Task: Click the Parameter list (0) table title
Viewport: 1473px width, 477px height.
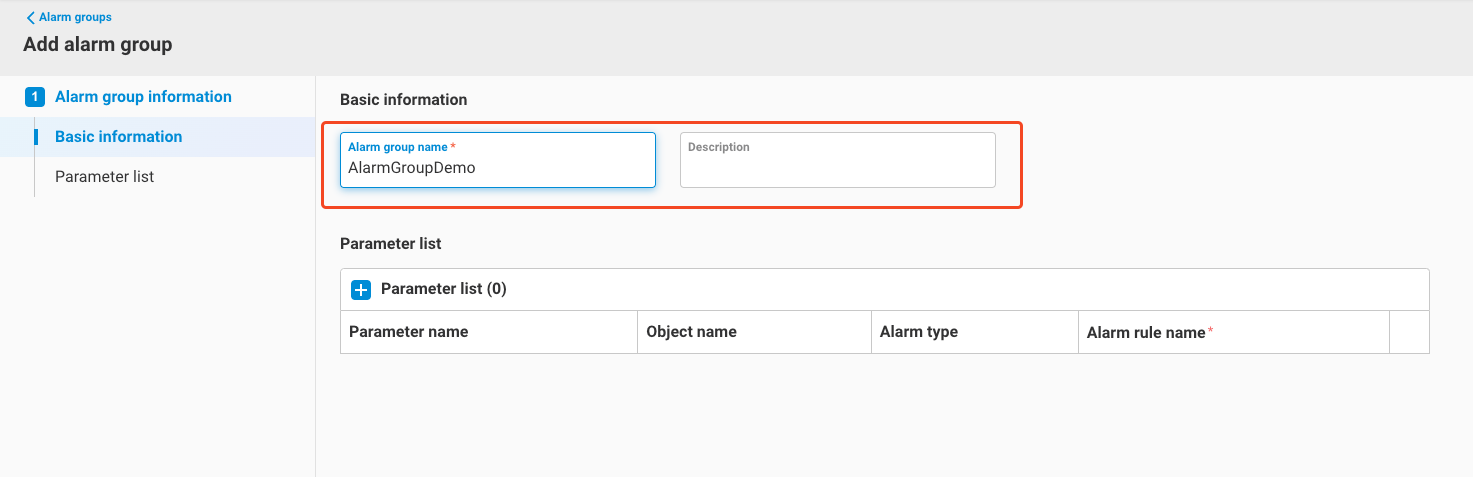Action: click(x=443, y=289)
